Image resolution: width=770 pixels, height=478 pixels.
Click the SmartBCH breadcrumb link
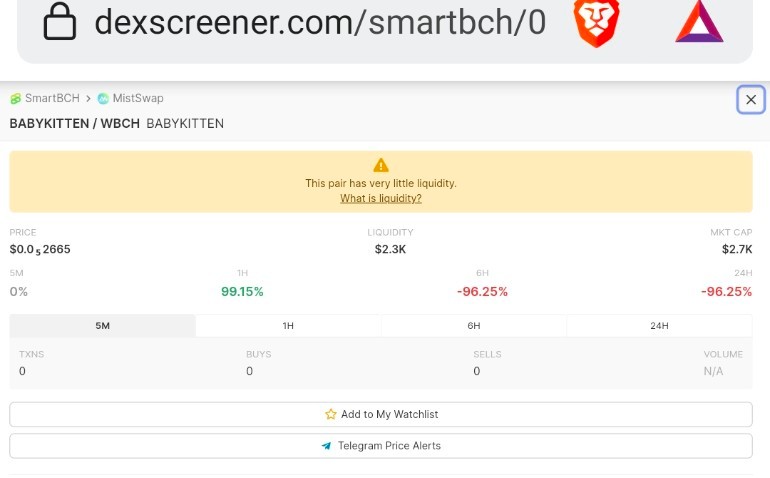coord(52,98)
